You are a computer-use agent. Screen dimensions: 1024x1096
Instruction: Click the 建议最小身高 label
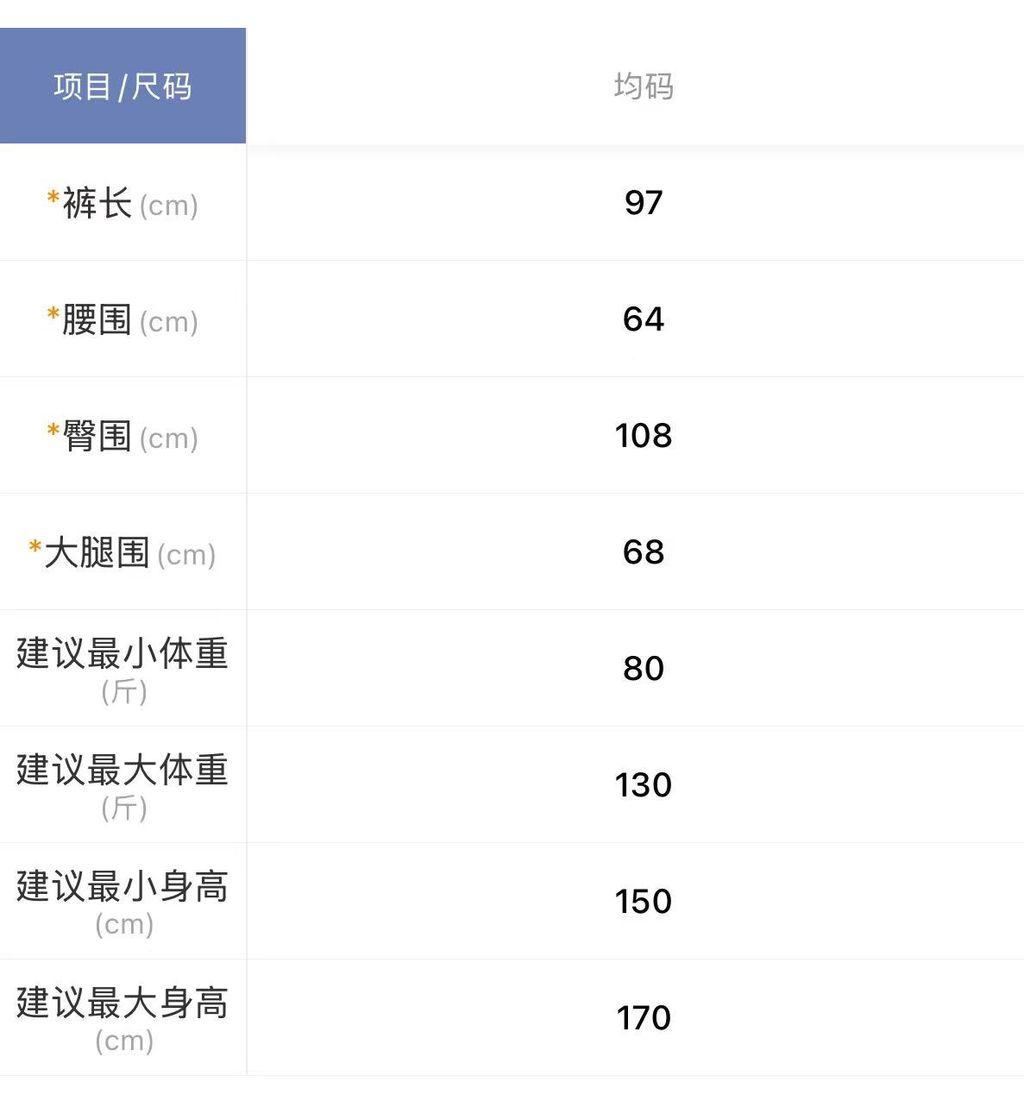[x=122, y=886]
